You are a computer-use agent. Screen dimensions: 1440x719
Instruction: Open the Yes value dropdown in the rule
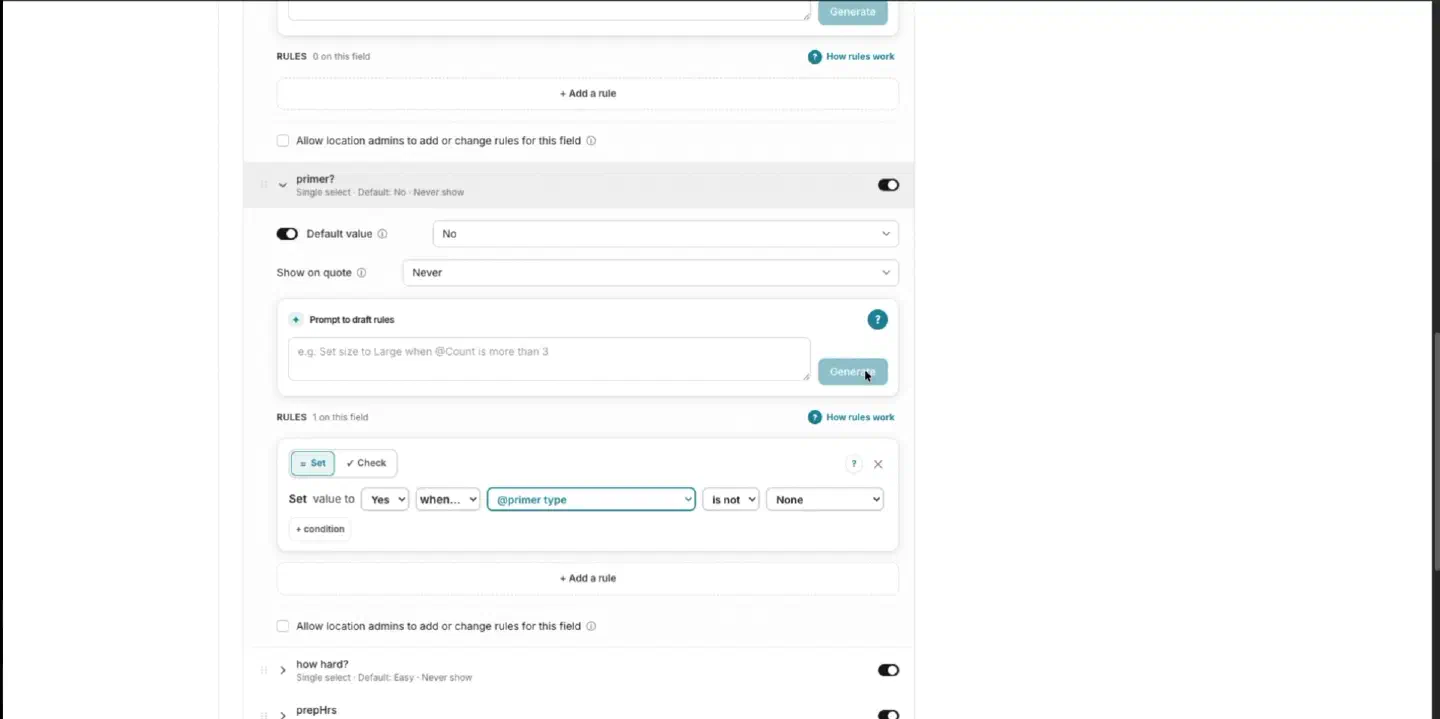(x=385, y=499)
